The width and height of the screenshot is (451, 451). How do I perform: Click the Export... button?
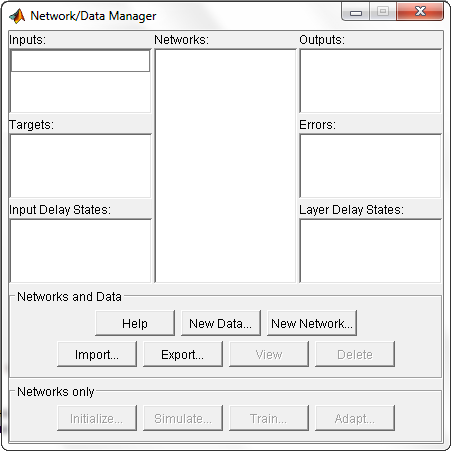pyautogui.click(x=183, y=354)
